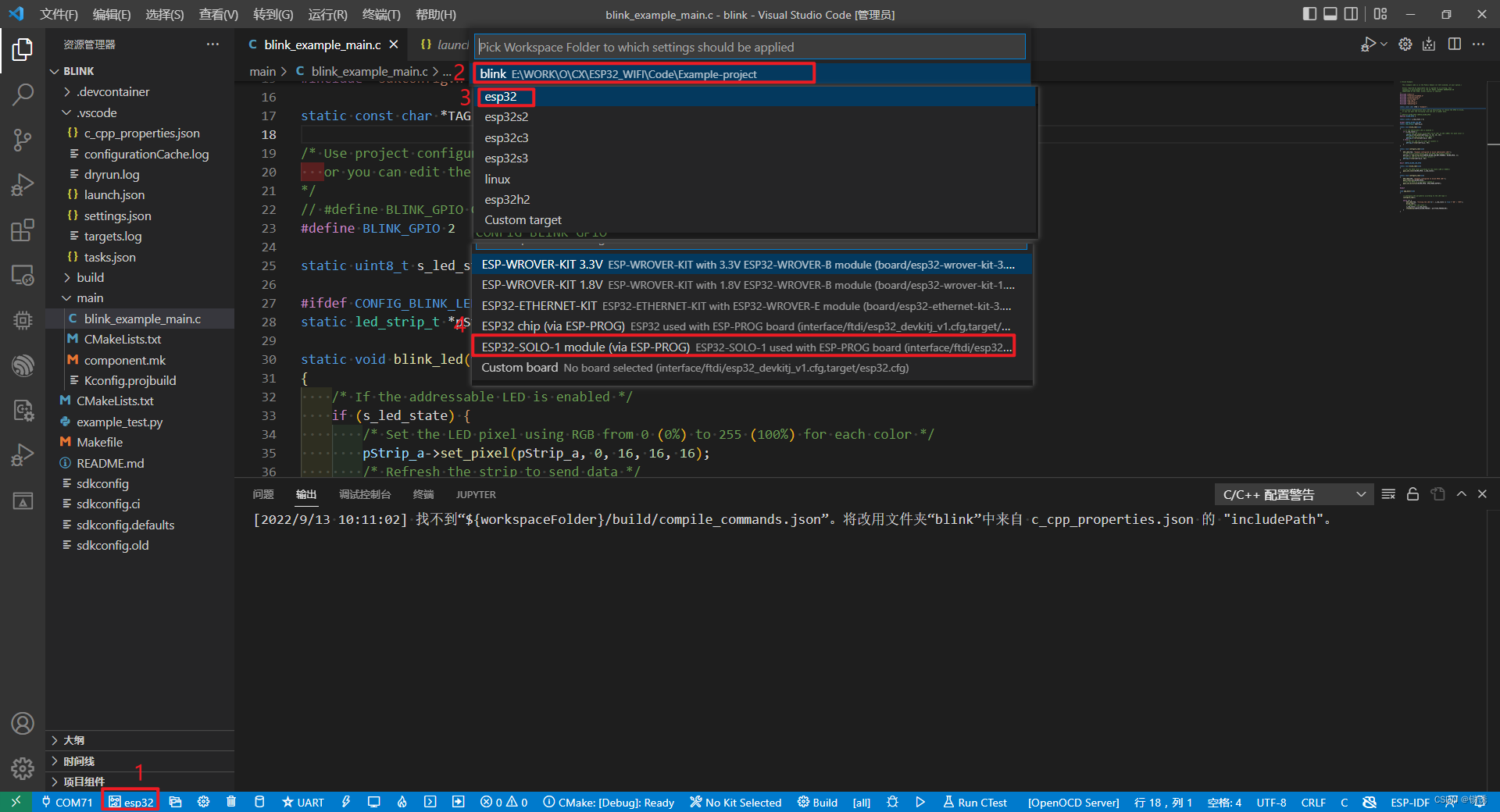Click the CMake Build button in status bar
Screen dimensions: 1500x812
coord(817,802)
